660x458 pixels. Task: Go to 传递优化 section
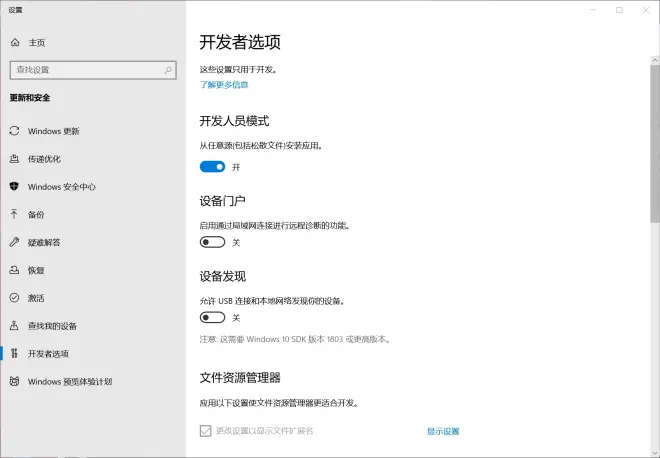pos(93,159)
